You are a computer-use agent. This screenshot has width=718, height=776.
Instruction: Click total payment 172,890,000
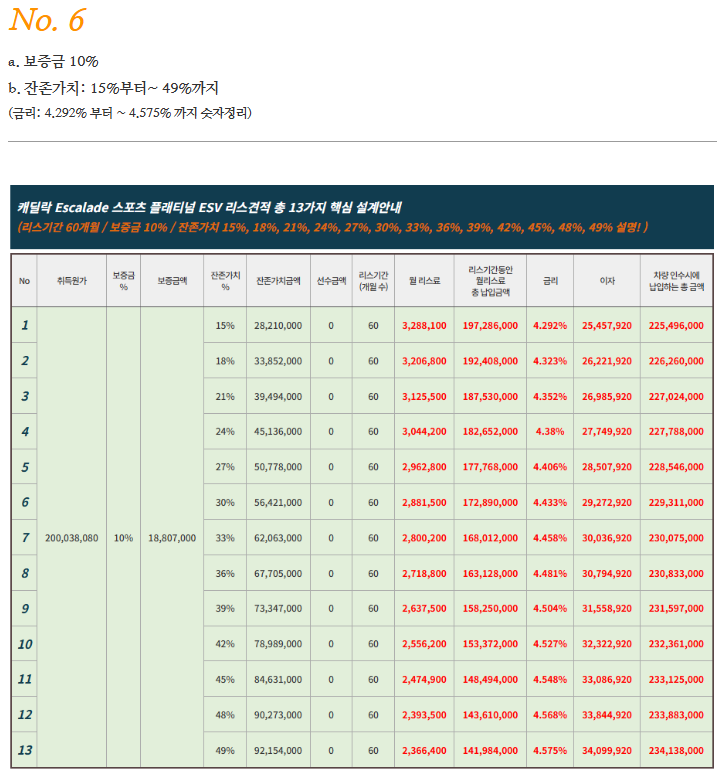click(x=490, y=502)
